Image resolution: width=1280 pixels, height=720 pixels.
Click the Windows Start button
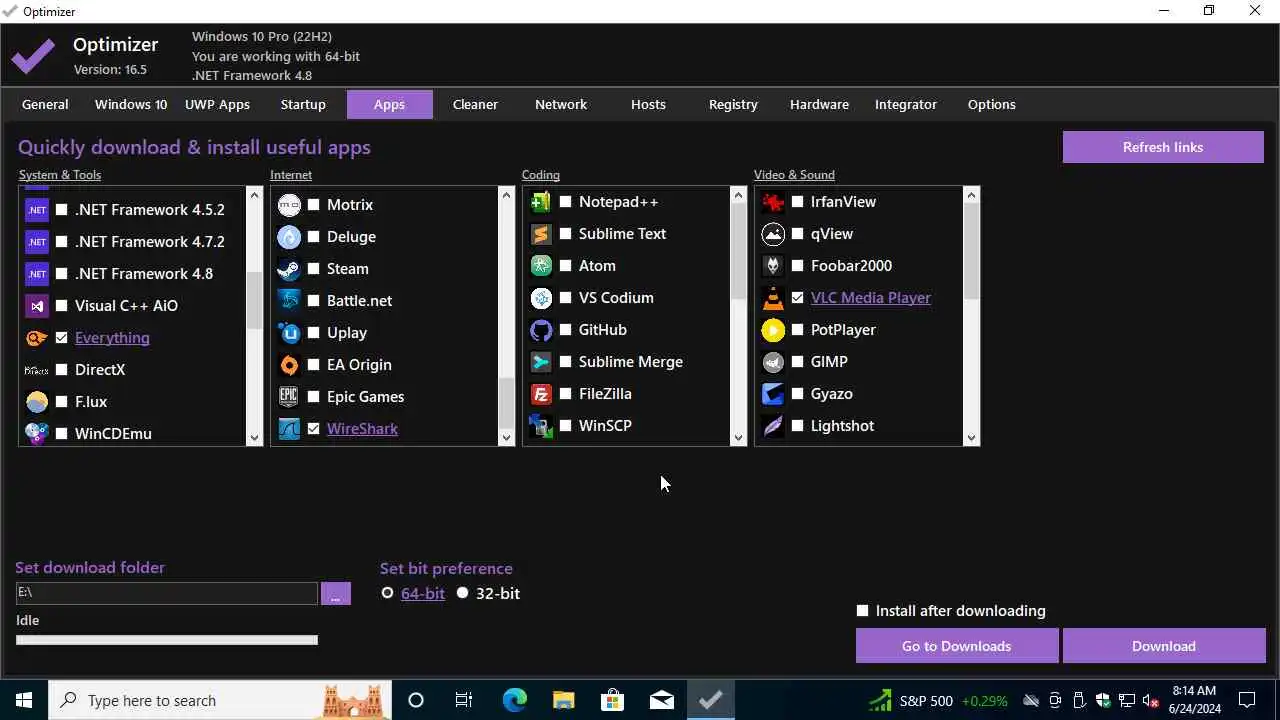(x=24, y=700)
